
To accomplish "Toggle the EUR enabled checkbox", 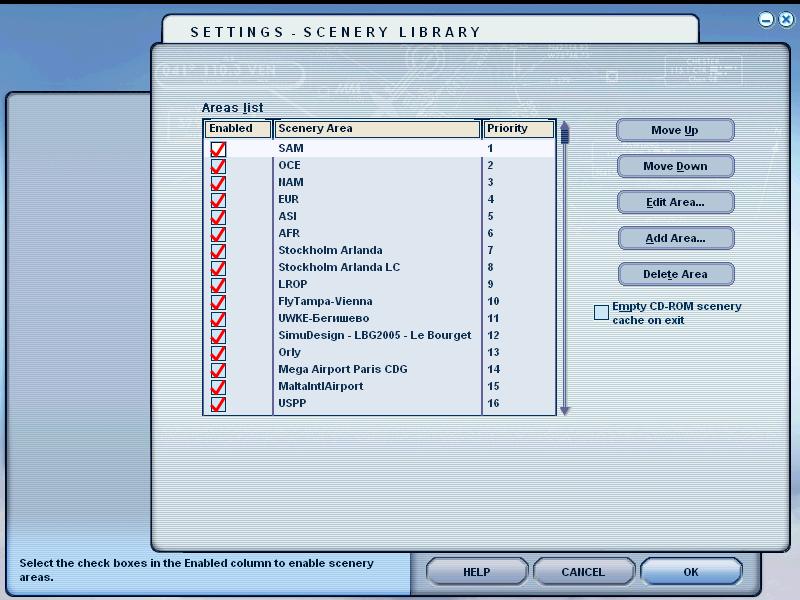I will pyautogui.click(x=218, y=200).
